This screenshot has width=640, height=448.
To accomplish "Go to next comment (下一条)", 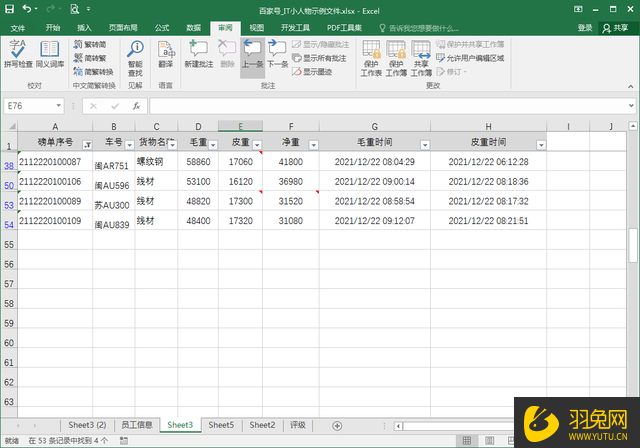I will pyautogui.click(x=278, y=54).
